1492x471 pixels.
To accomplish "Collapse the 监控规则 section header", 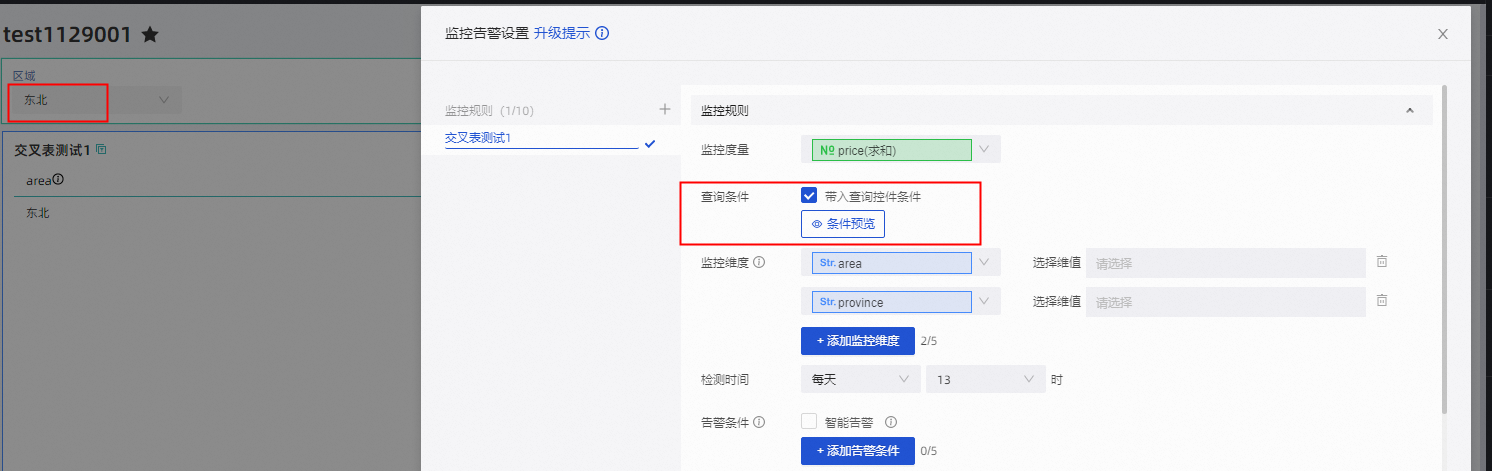I will click(1410, 111).
